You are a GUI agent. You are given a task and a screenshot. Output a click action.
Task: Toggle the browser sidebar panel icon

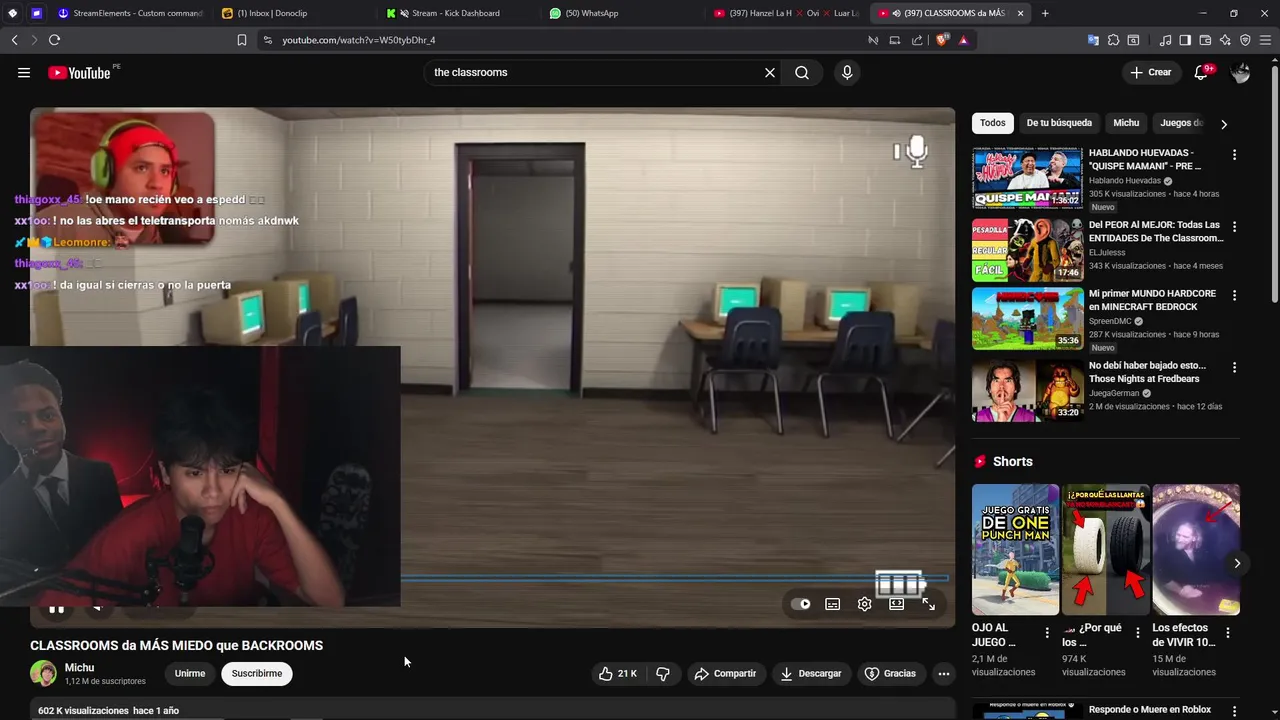click(1185, 40)
